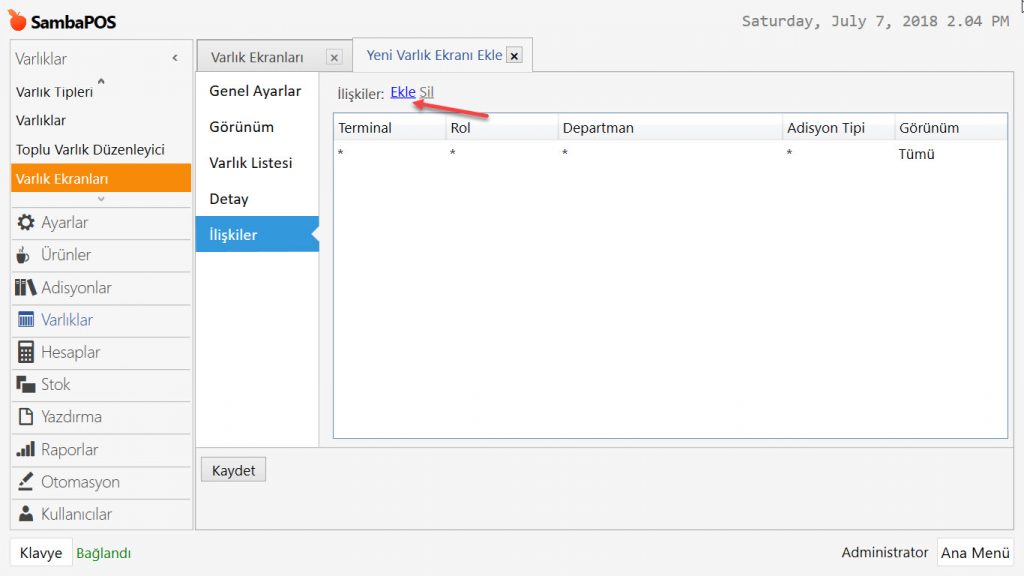Open Stok using its boxes icon
Image resolution: width=1024 pixels, height=576 pixels.
click(26, 384)
